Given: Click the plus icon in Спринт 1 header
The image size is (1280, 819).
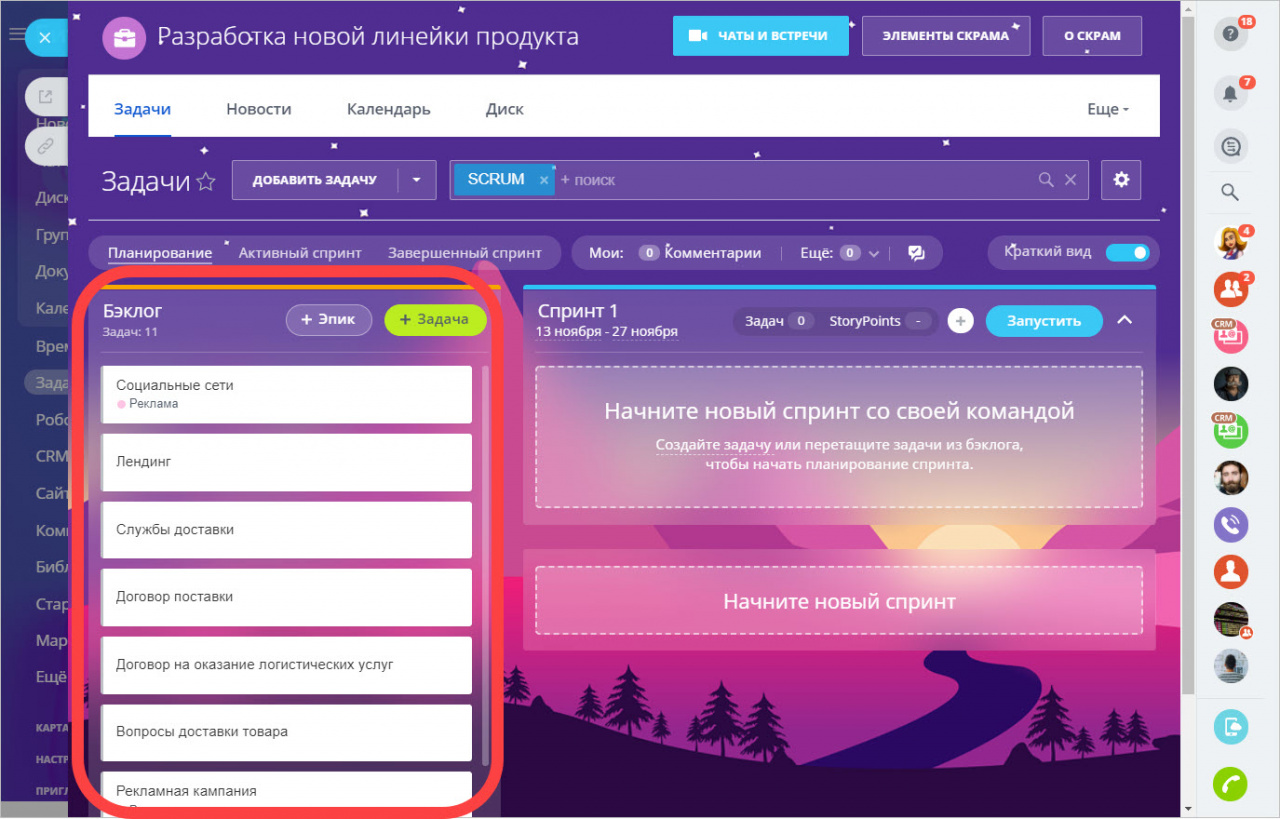Looking at the screenshot, I should tap(960, 321).
